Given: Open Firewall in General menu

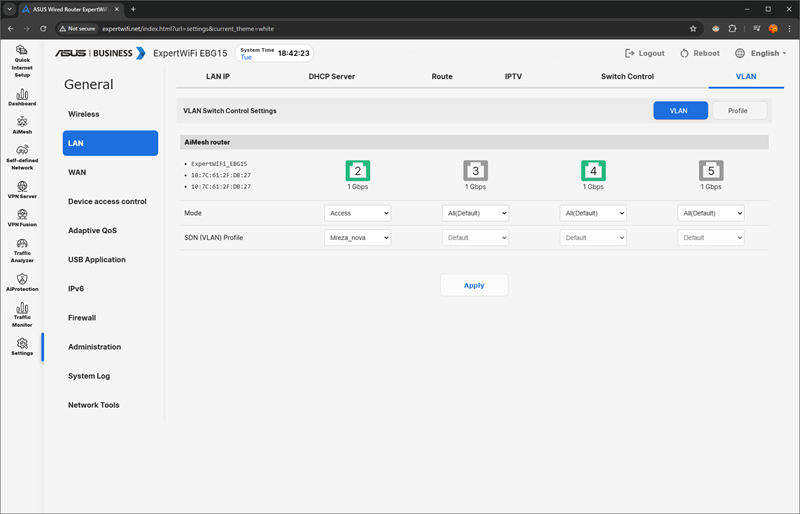Looking at the screenshot, I should coord(82,318).
